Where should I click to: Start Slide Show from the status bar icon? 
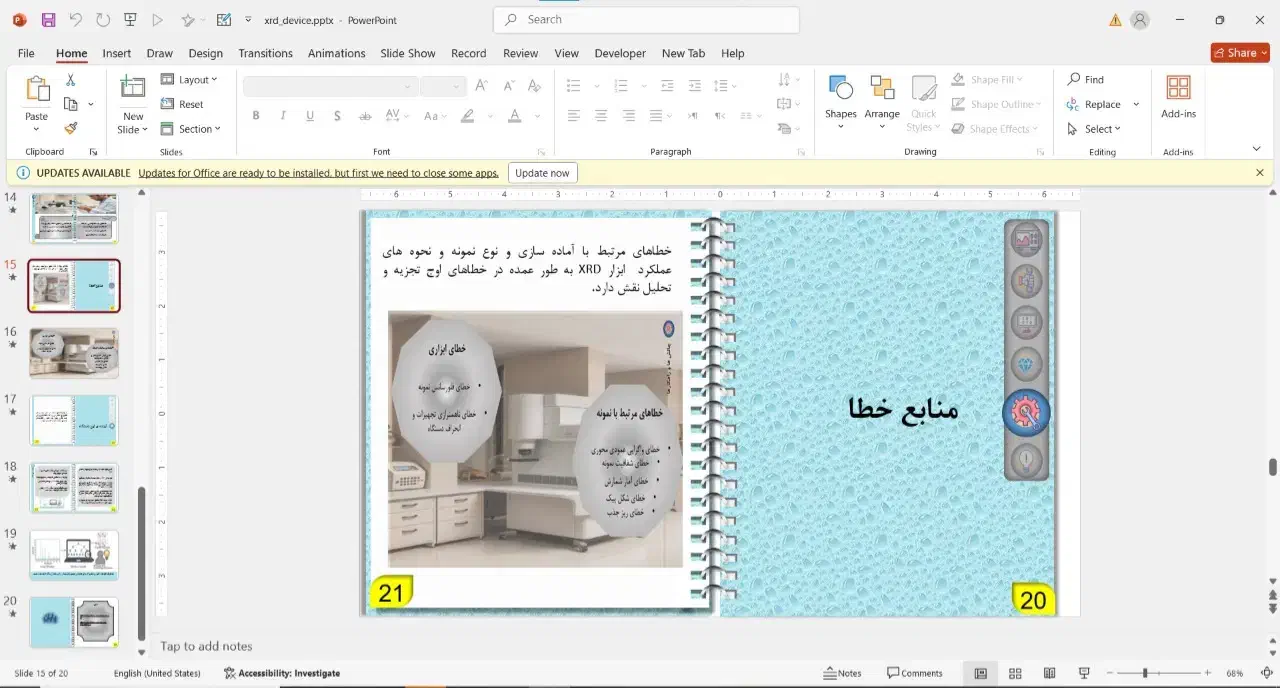(x=1083, y=673)
